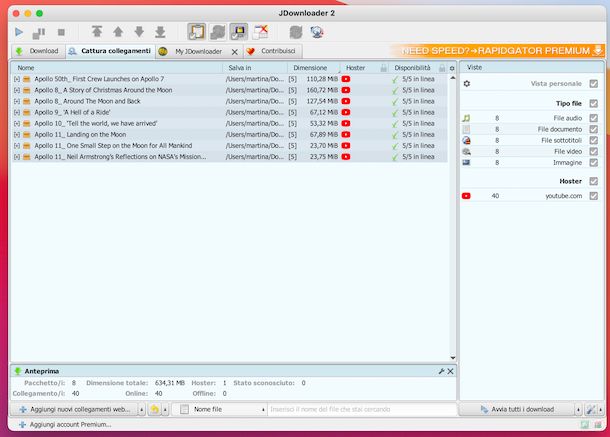Viewport: 610px width, 437px height.
Task: Click the stop downloads toolbar icon
Action: [61, 32]
